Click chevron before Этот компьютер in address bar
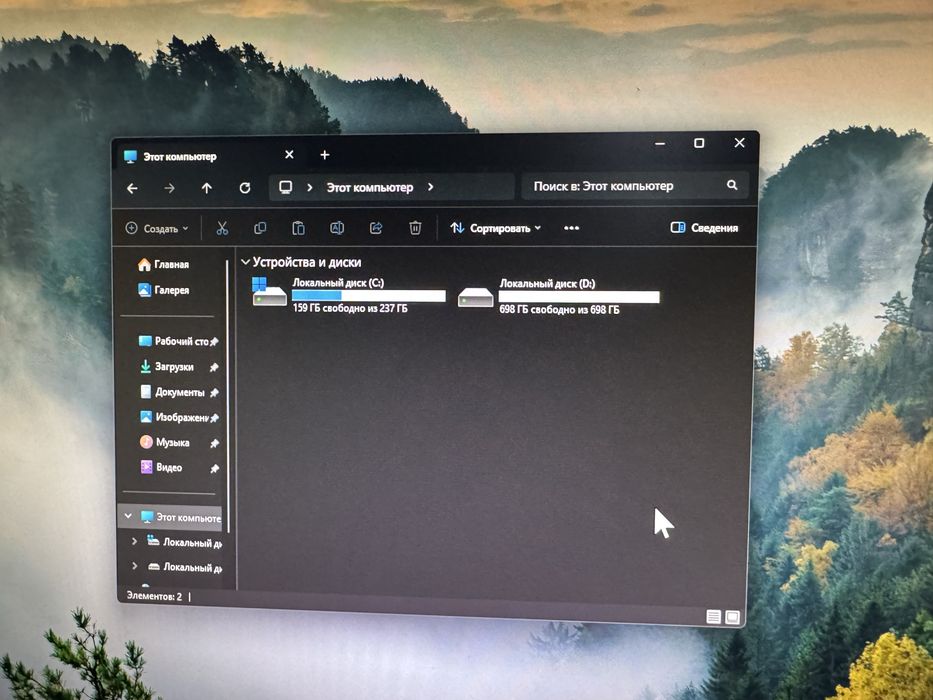This screenshot has height=700, width=933. click(x=309, y=187)
